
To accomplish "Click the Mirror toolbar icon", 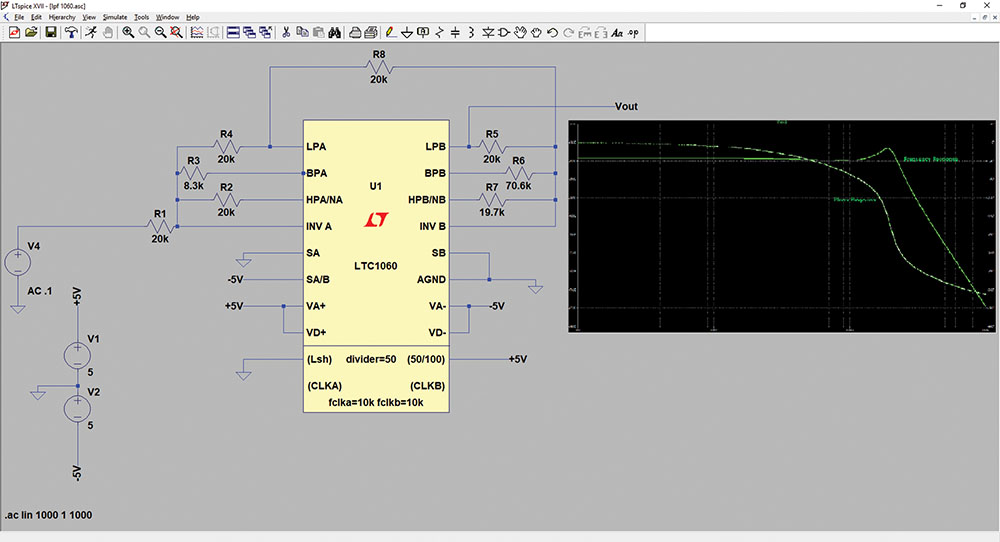I will pyautogui.click(x=601, y=33).
